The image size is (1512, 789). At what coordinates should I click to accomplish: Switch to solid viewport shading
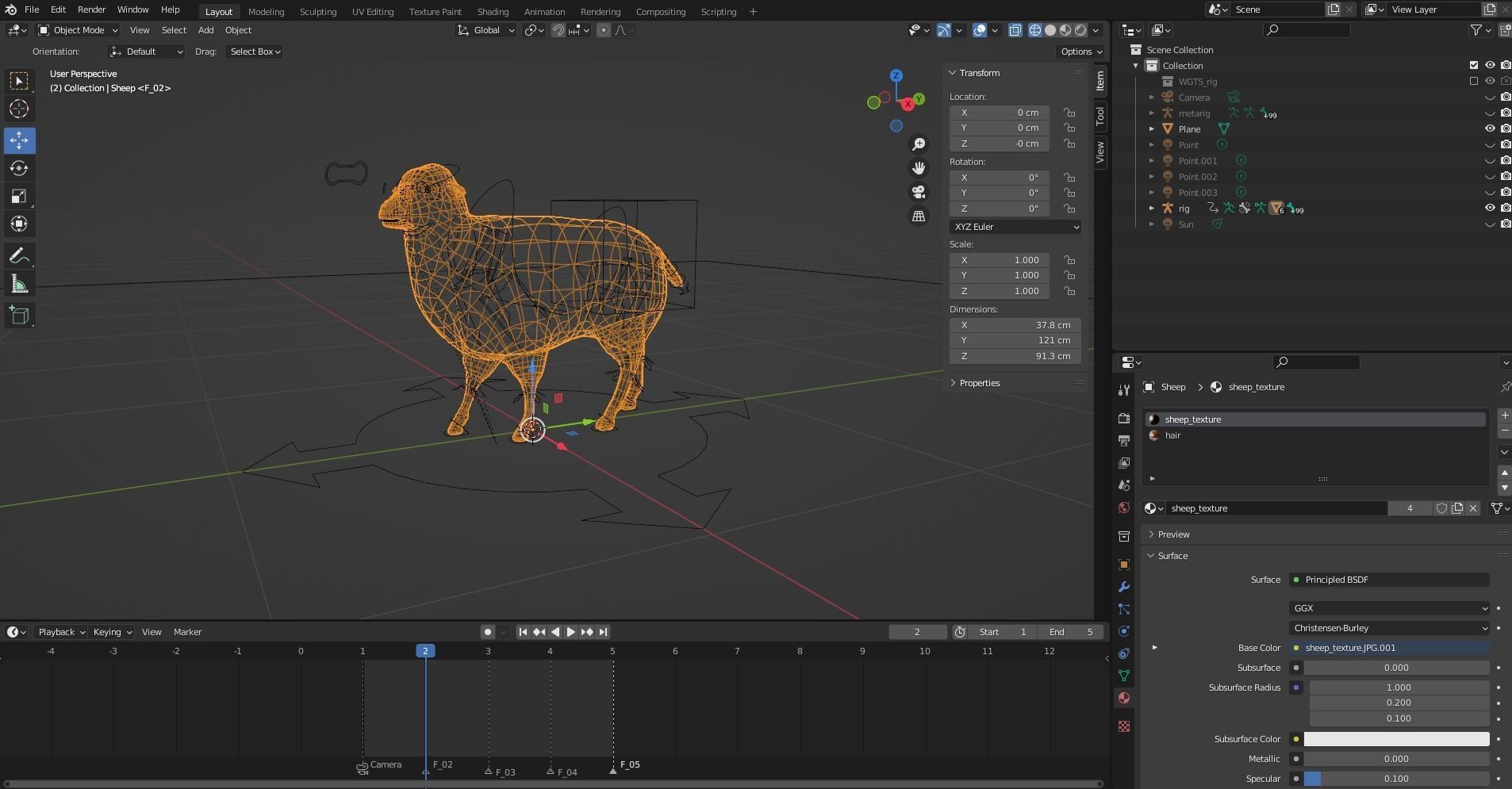click(1050, 30)
